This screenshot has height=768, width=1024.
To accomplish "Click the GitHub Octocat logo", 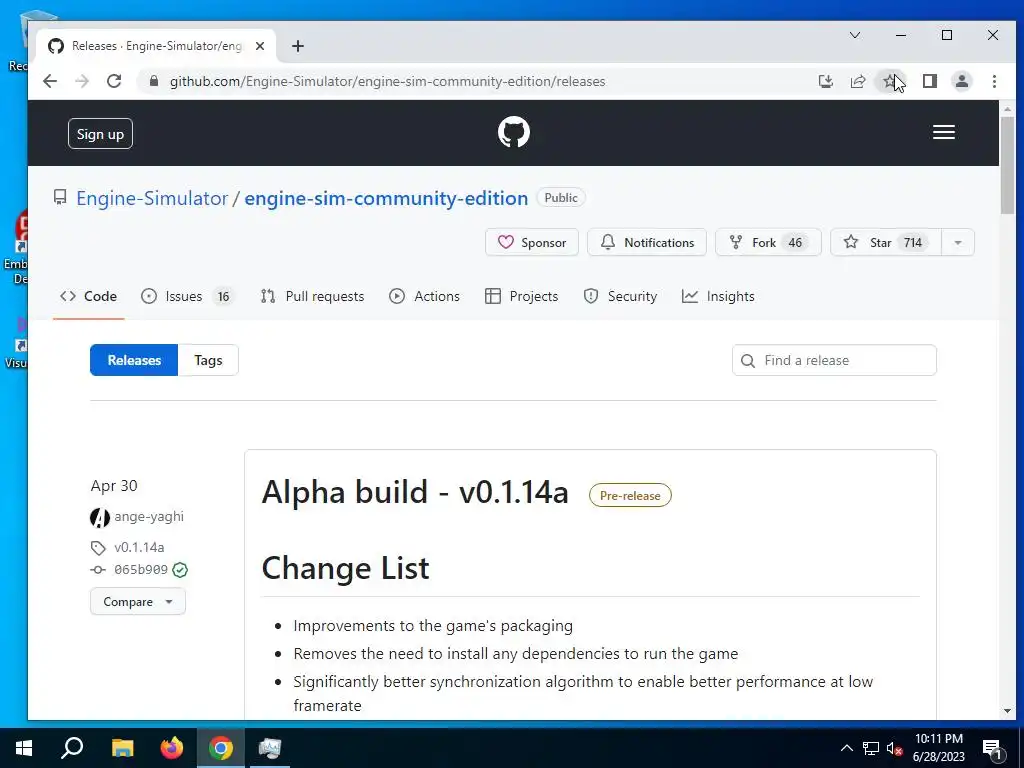I will pos(513,133).
